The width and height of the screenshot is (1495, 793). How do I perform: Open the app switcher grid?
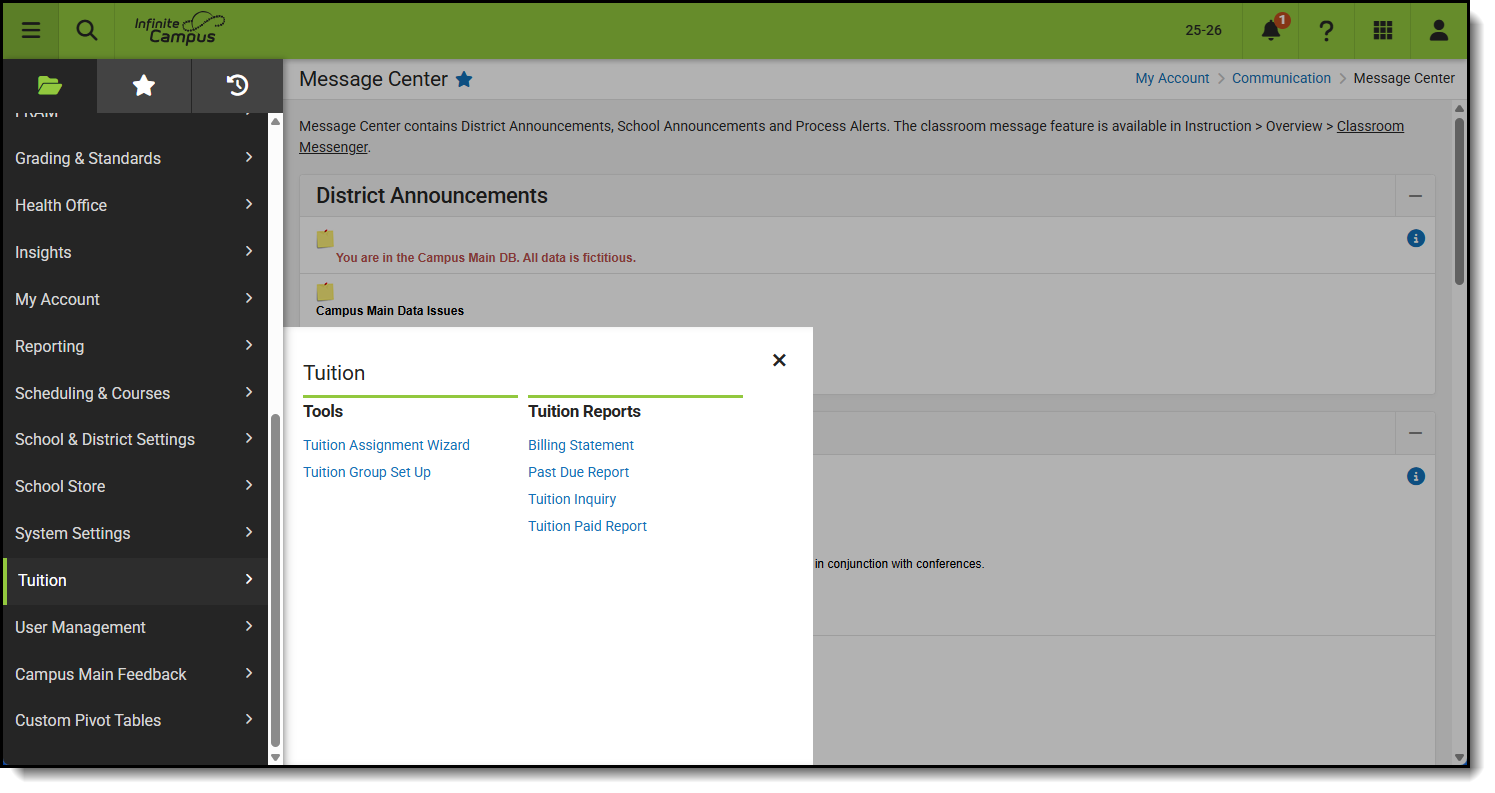1383,30
